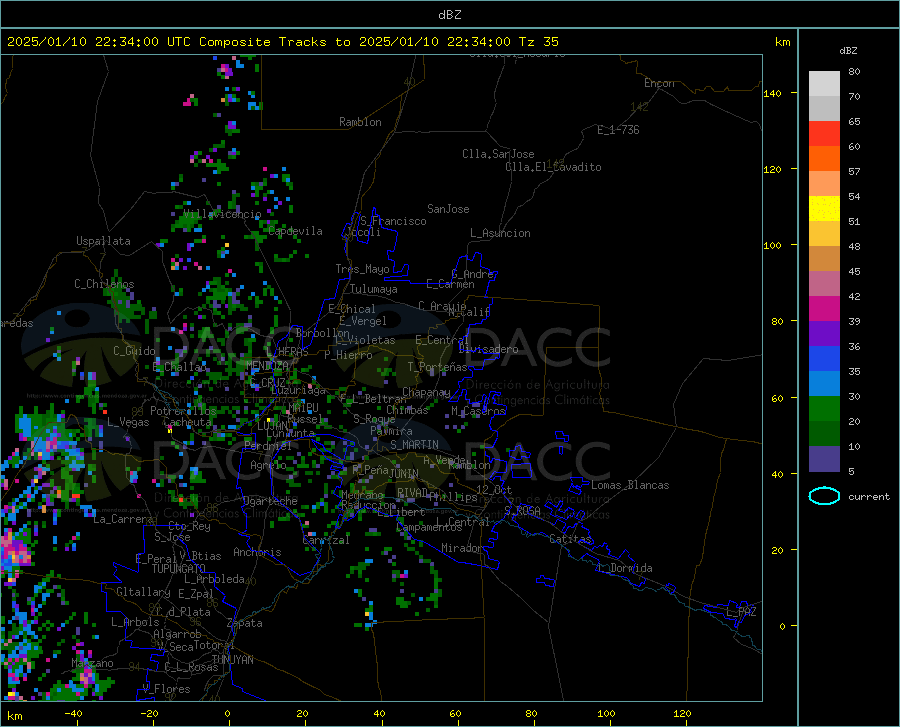Click the yellow 54 dBZ legend swatch

pyautogui.click(x=824, y=208)
